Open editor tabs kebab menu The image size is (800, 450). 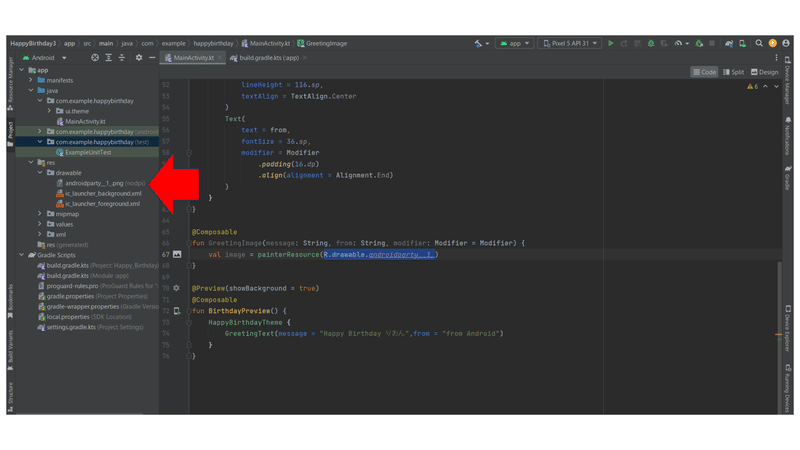(777, 58)
